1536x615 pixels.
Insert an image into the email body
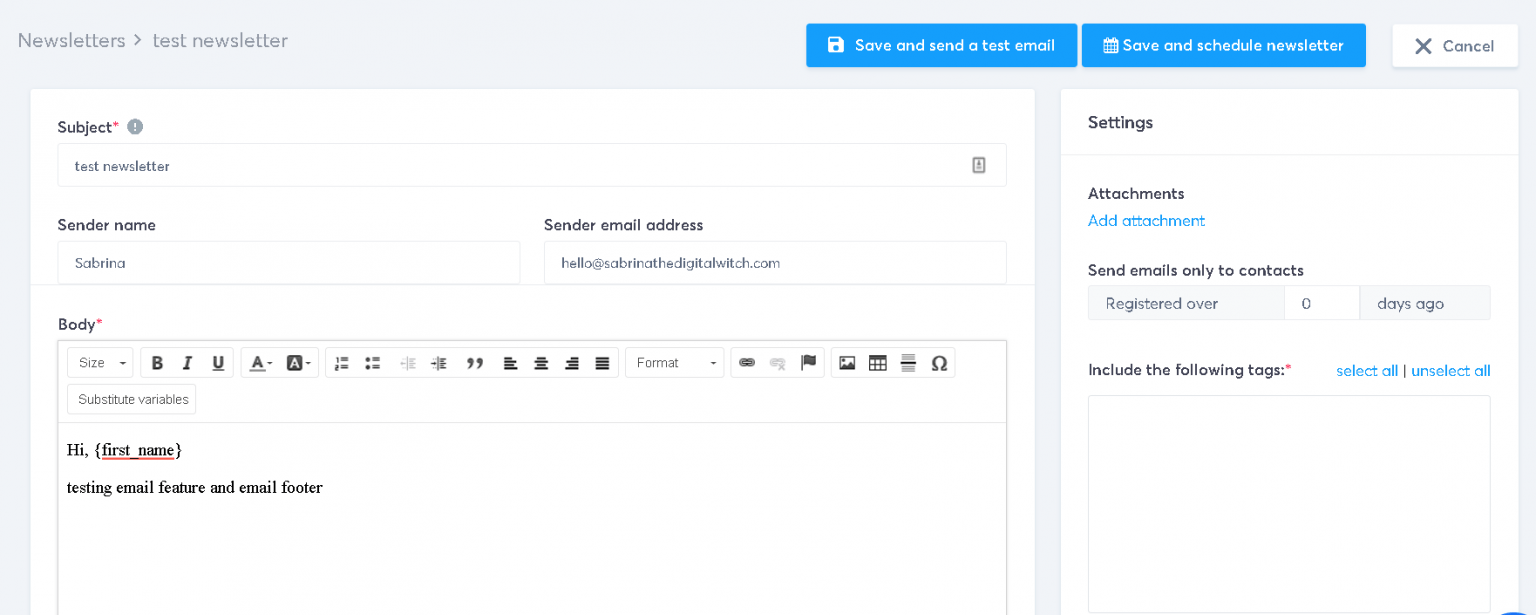click(x=846, y=362)
